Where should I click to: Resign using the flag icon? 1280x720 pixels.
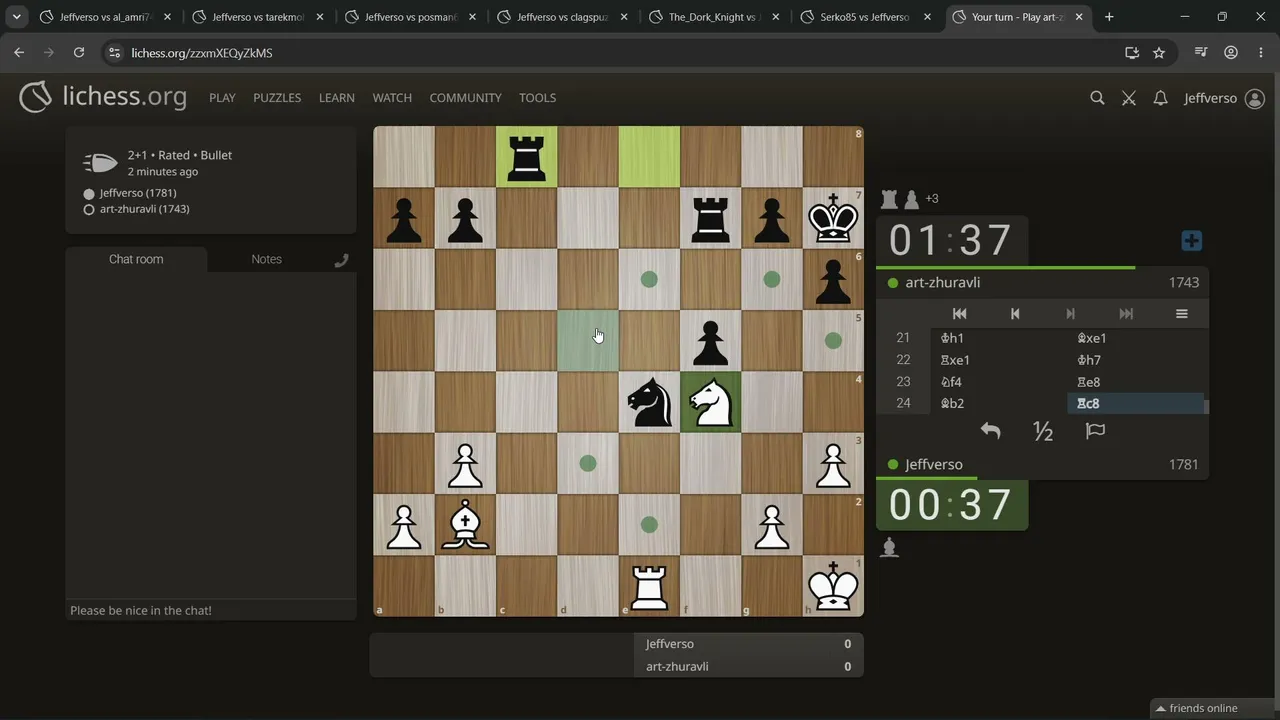click(1095, 431)
